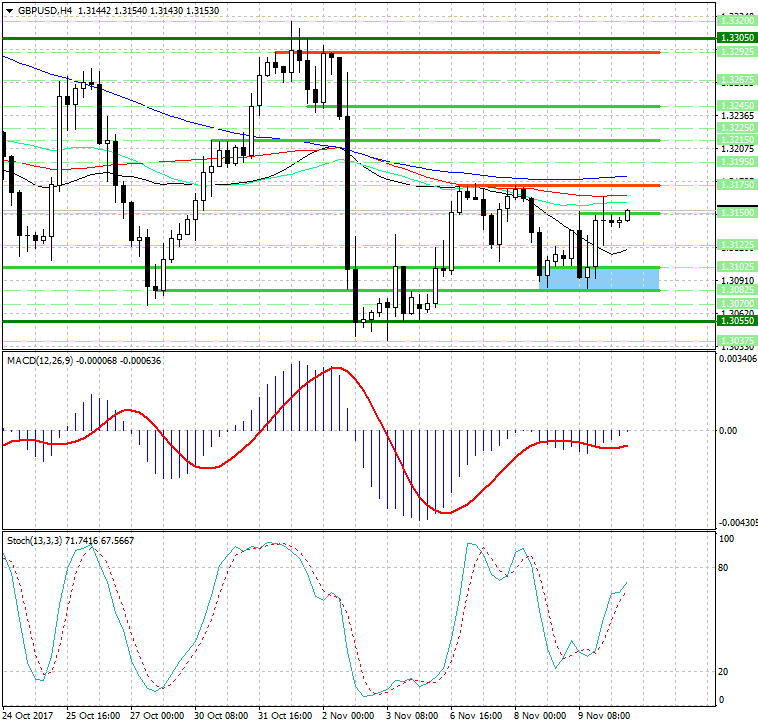Select the 1.30550 support price label
Image resolution: width=758 pixels, height=727 pixels.
735,321
